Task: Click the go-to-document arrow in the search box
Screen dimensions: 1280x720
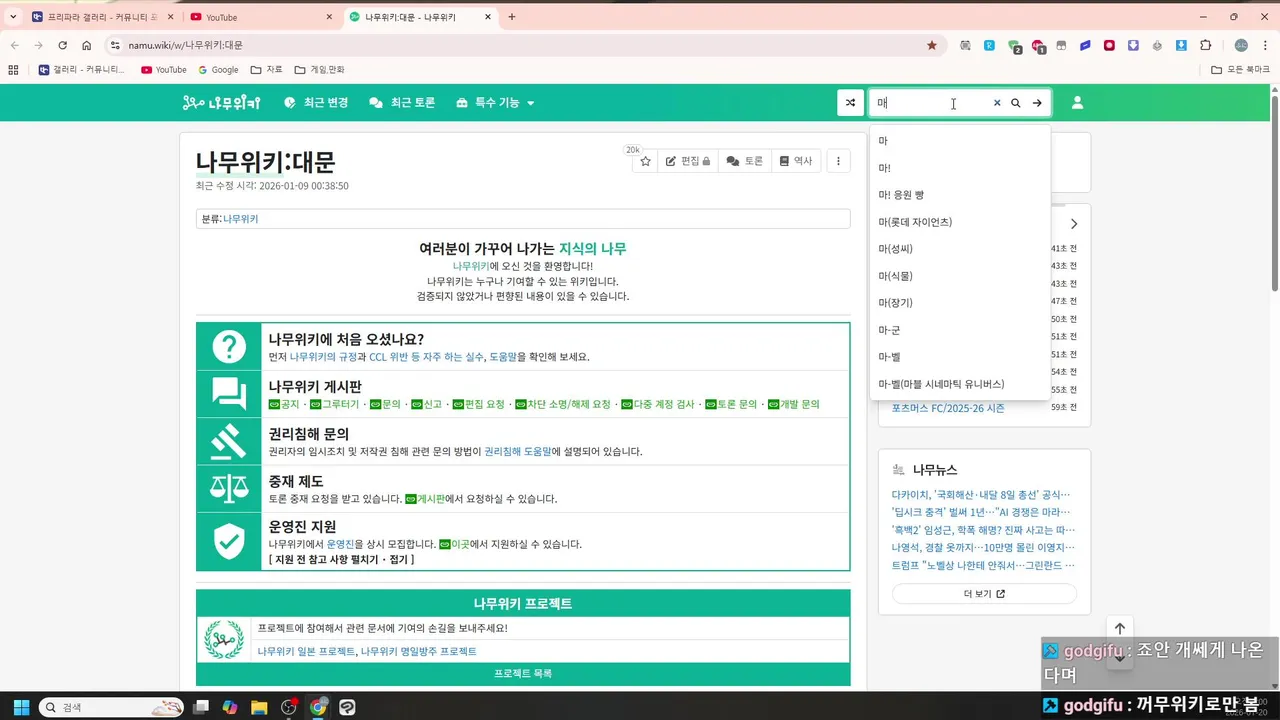Action: pos(1038,103)
